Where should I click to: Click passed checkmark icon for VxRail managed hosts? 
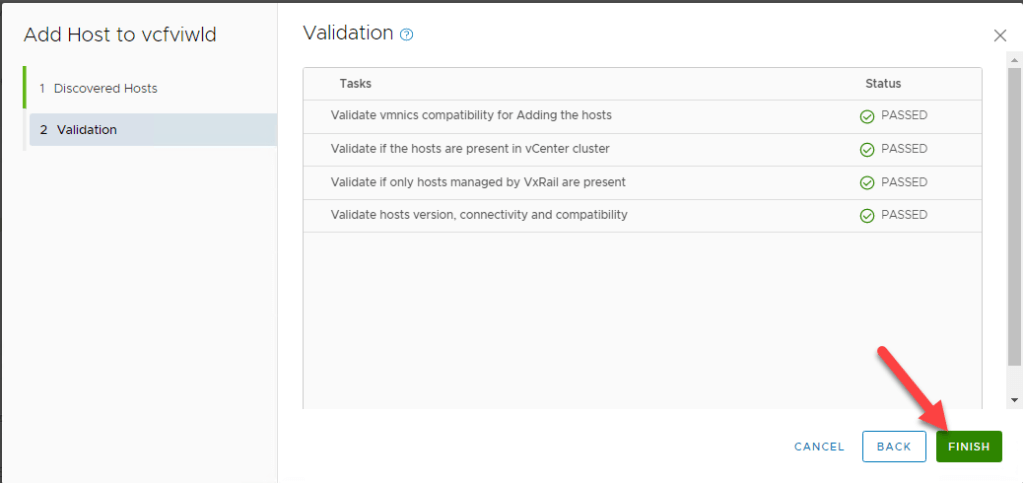pos(867,183)
